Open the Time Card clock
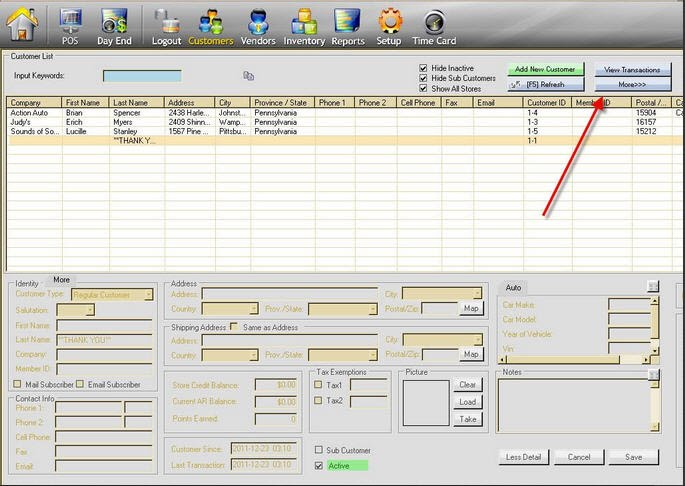 [x=433, y=26]
